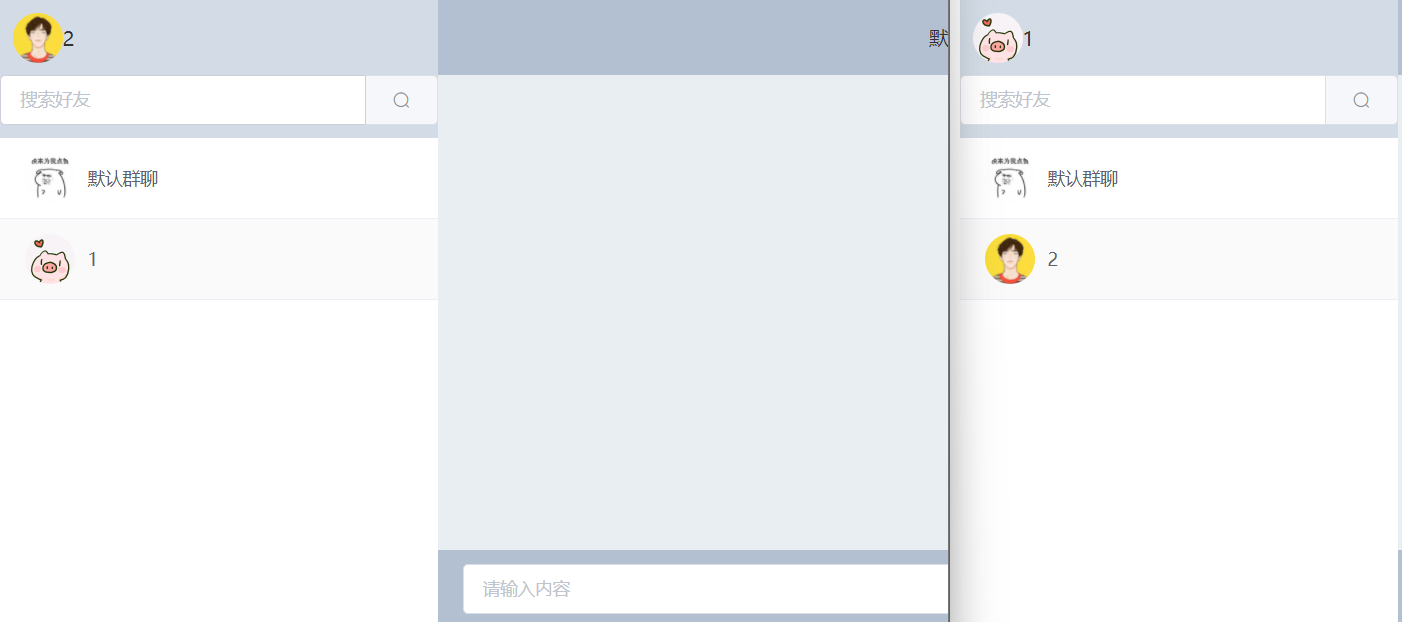The image size is (1402, 622).
Task: Open logged-in user 2's yellow profile avatar in header
Action: 38,38
